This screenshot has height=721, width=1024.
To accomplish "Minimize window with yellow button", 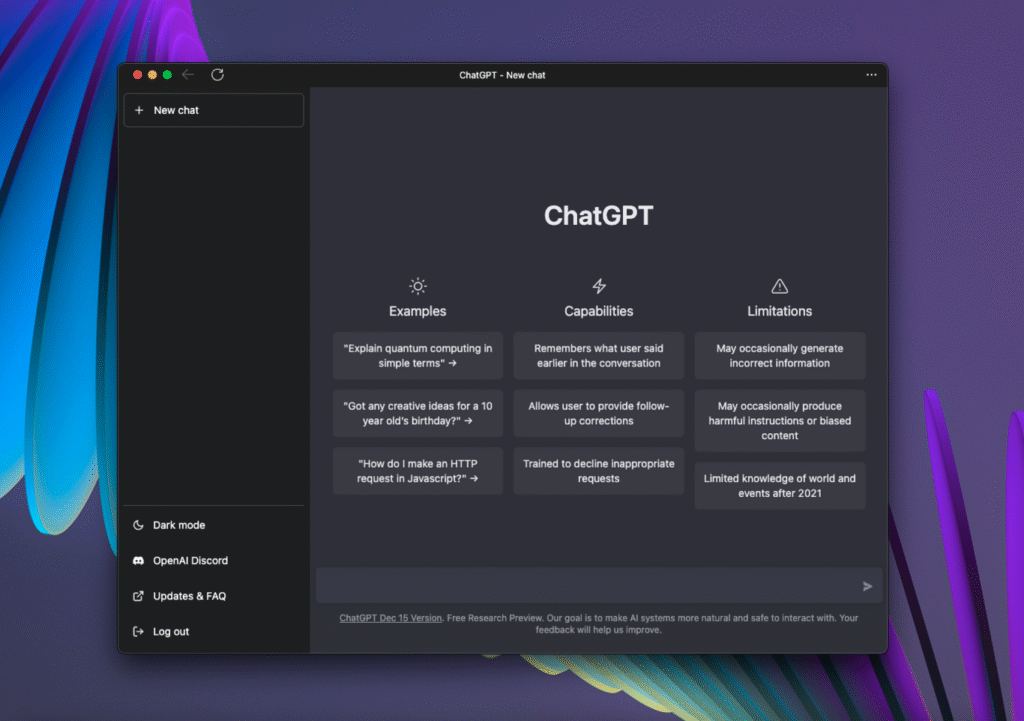I will (152, 74).
